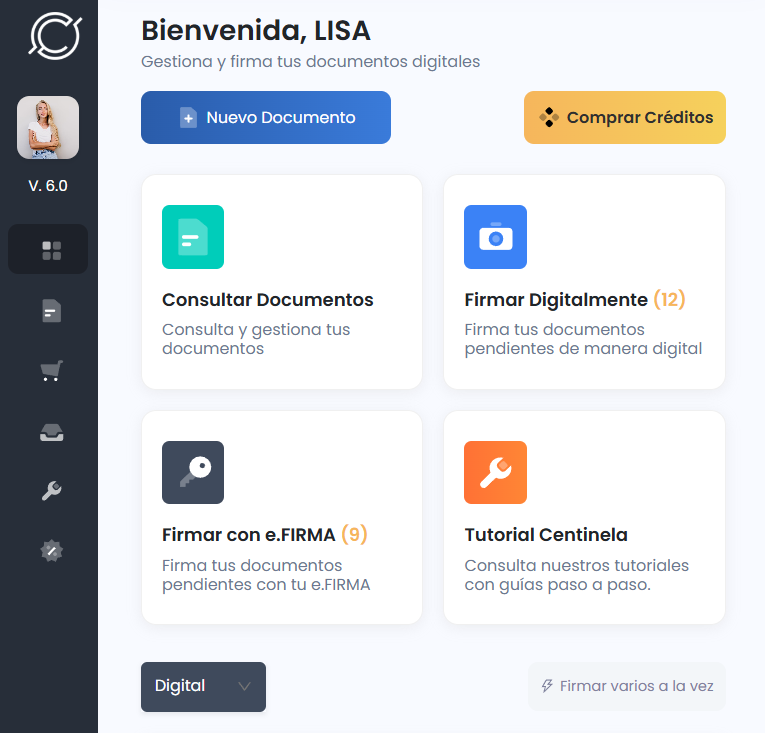Image resolution: width=765 pixels, height=733 pixels.
Task: Open the wrench tools icon in sidebar
Action: coord(51,491)
